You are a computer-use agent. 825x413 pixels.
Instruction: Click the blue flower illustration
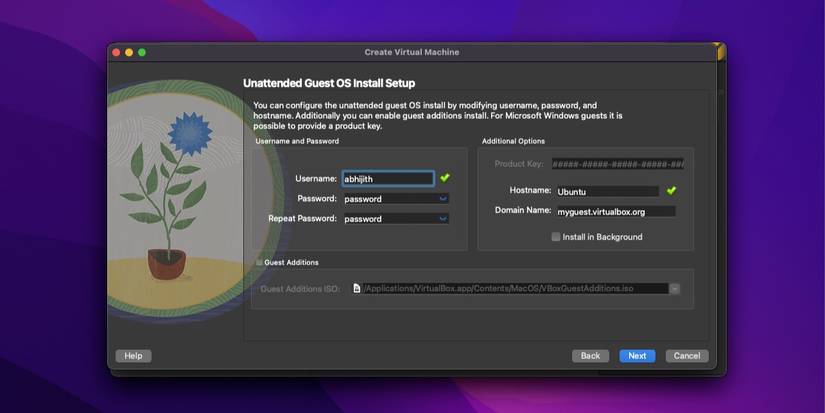pyautogui.click(x=190, y=133)
